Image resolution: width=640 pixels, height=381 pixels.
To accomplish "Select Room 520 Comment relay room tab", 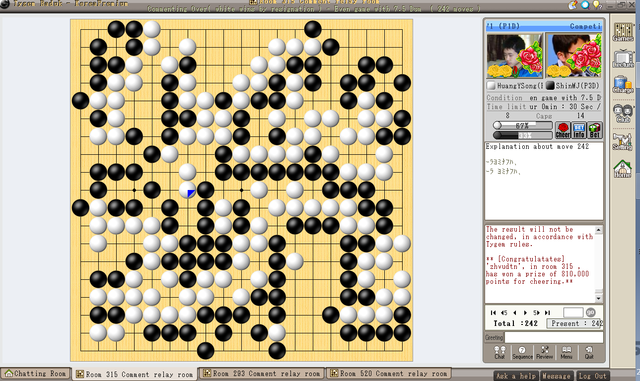I will pos(389,373).
